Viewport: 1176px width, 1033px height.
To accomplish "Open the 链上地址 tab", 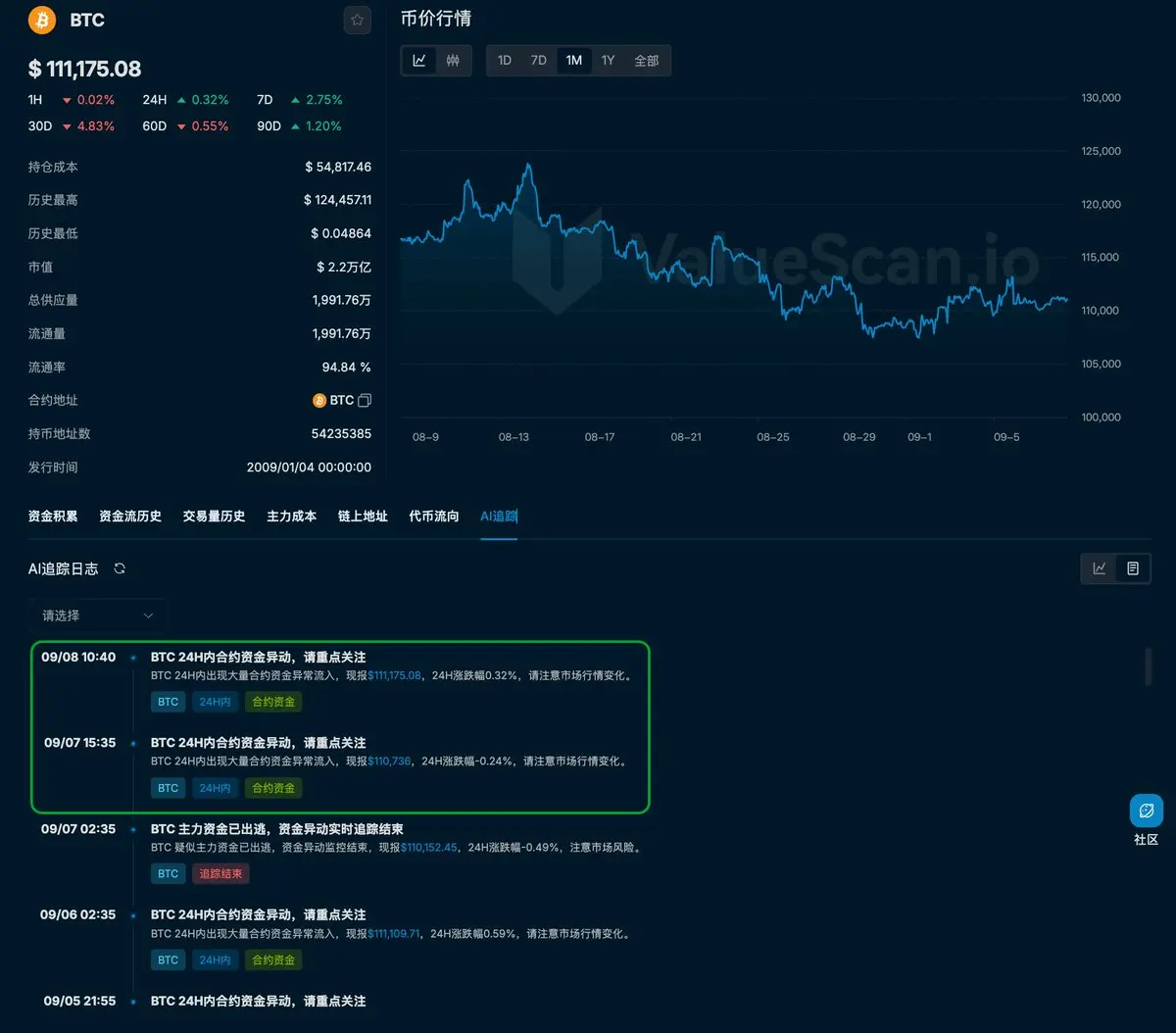I will [x=363, y=516].
